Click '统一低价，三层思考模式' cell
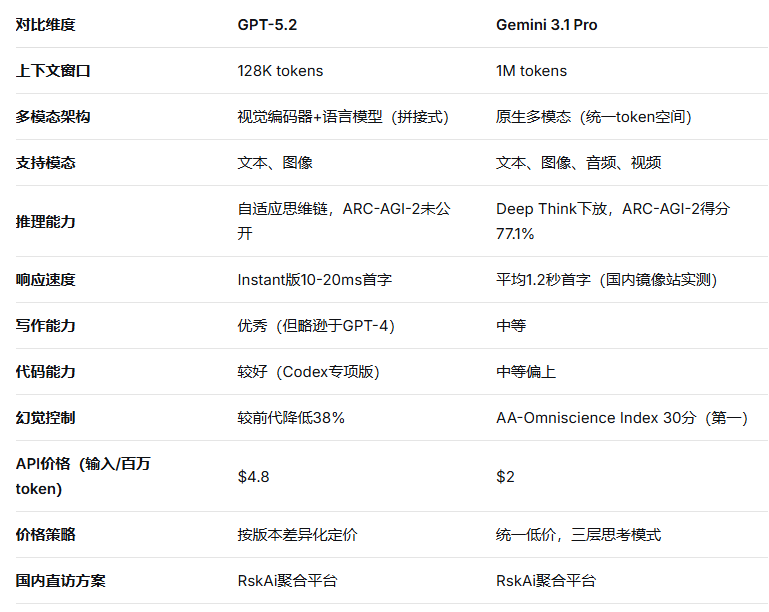Image resolution: width=769 pixels, height=612 pixels. coord(579,535)
